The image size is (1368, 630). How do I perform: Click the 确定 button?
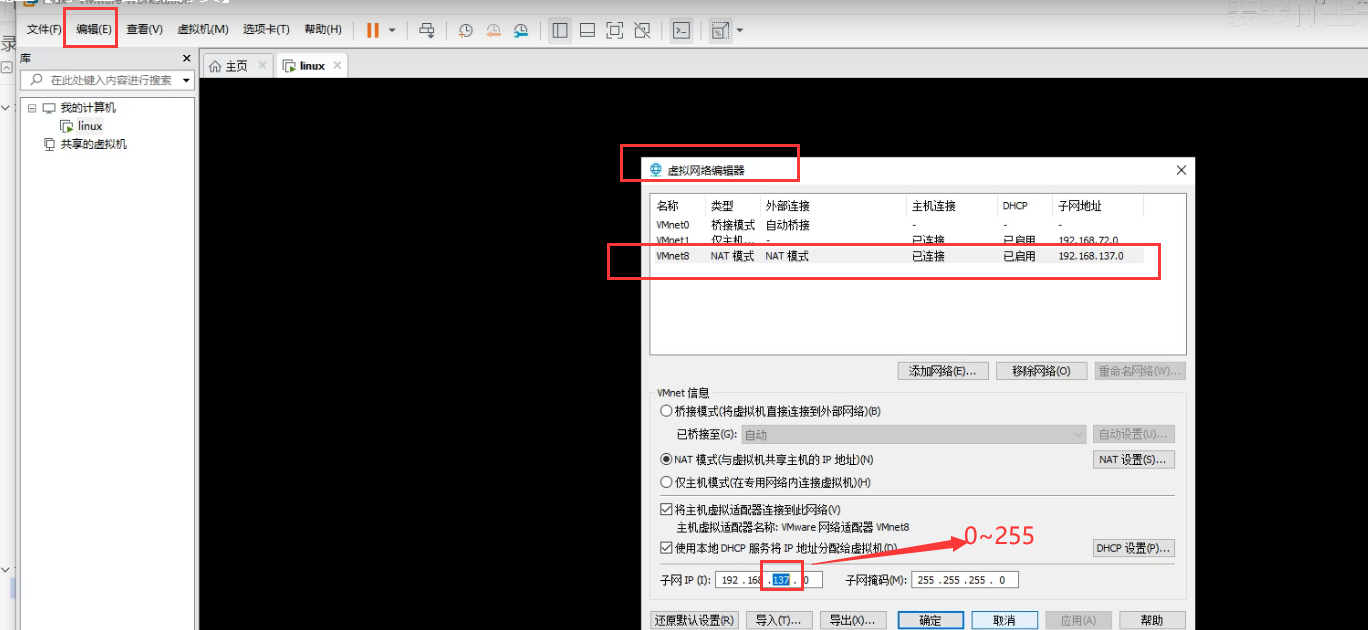[x=931, y=620]
